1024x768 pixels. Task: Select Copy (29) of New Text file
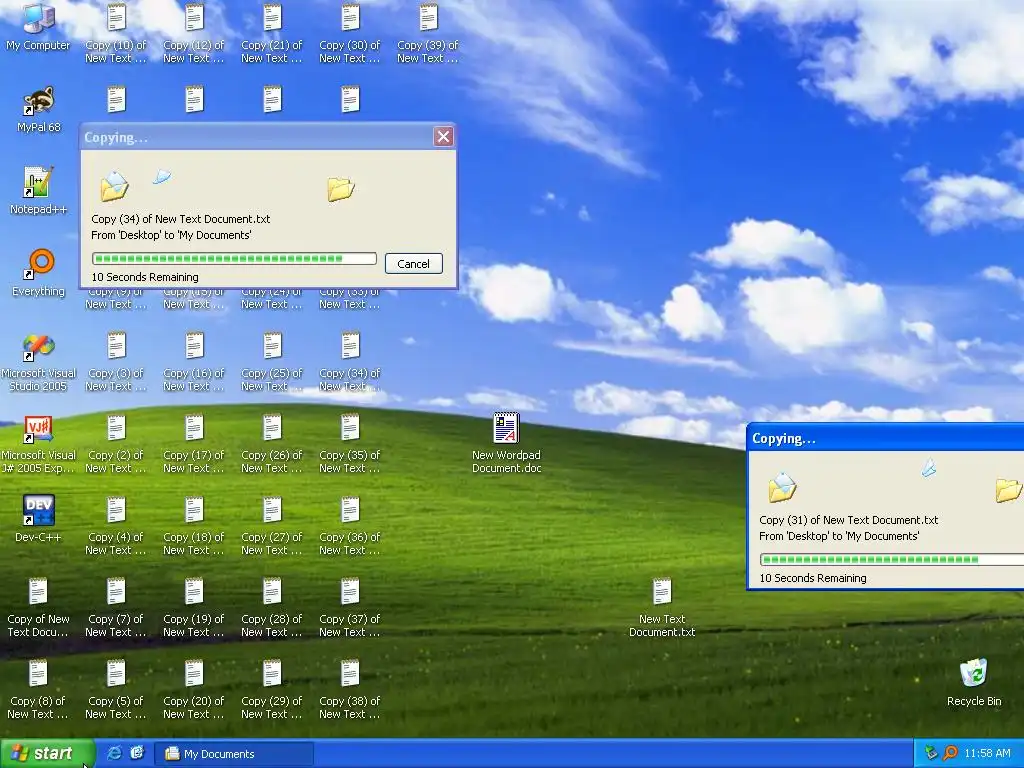[x=272, y=689]
